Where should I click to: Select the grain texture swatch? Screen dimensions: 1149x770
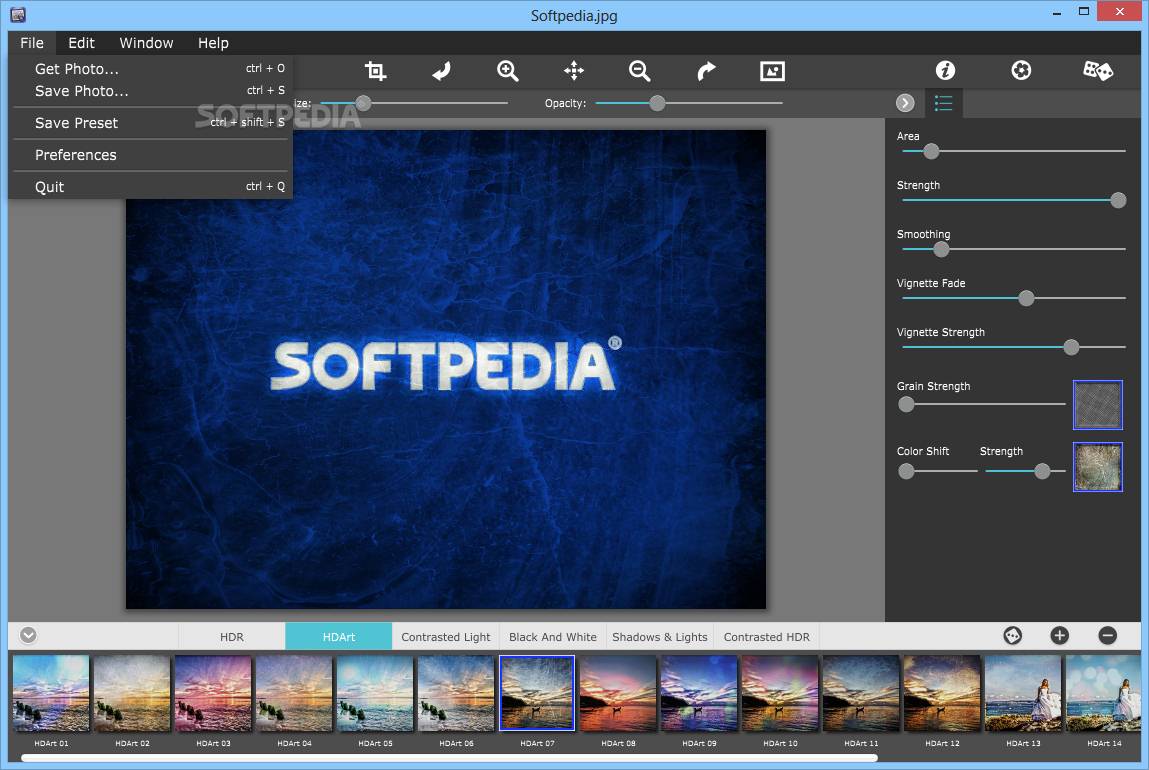1098,404
